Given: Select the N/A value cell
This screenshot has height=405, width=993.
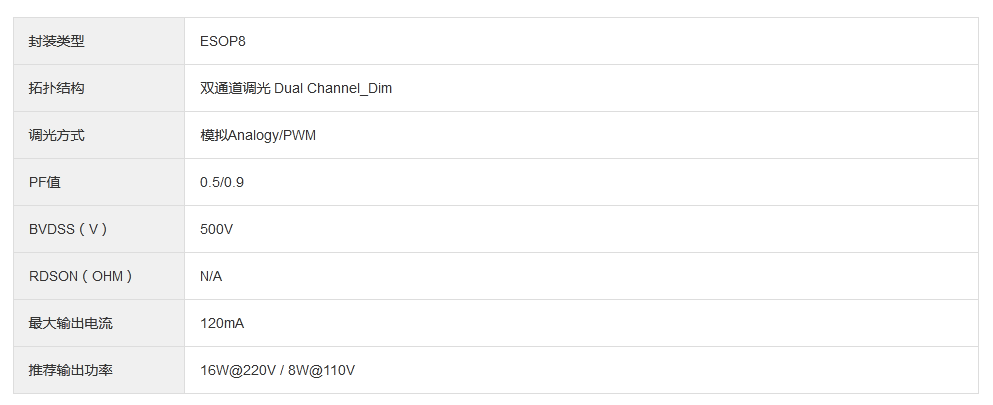Looking at the screenshot, I should pos(211,276).
